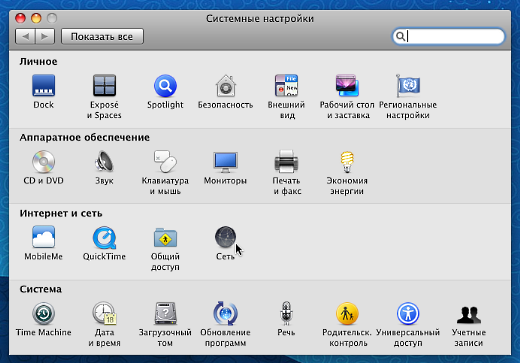Close the Системные настройки window
The image size is (520, 363).
coord(20,18)
